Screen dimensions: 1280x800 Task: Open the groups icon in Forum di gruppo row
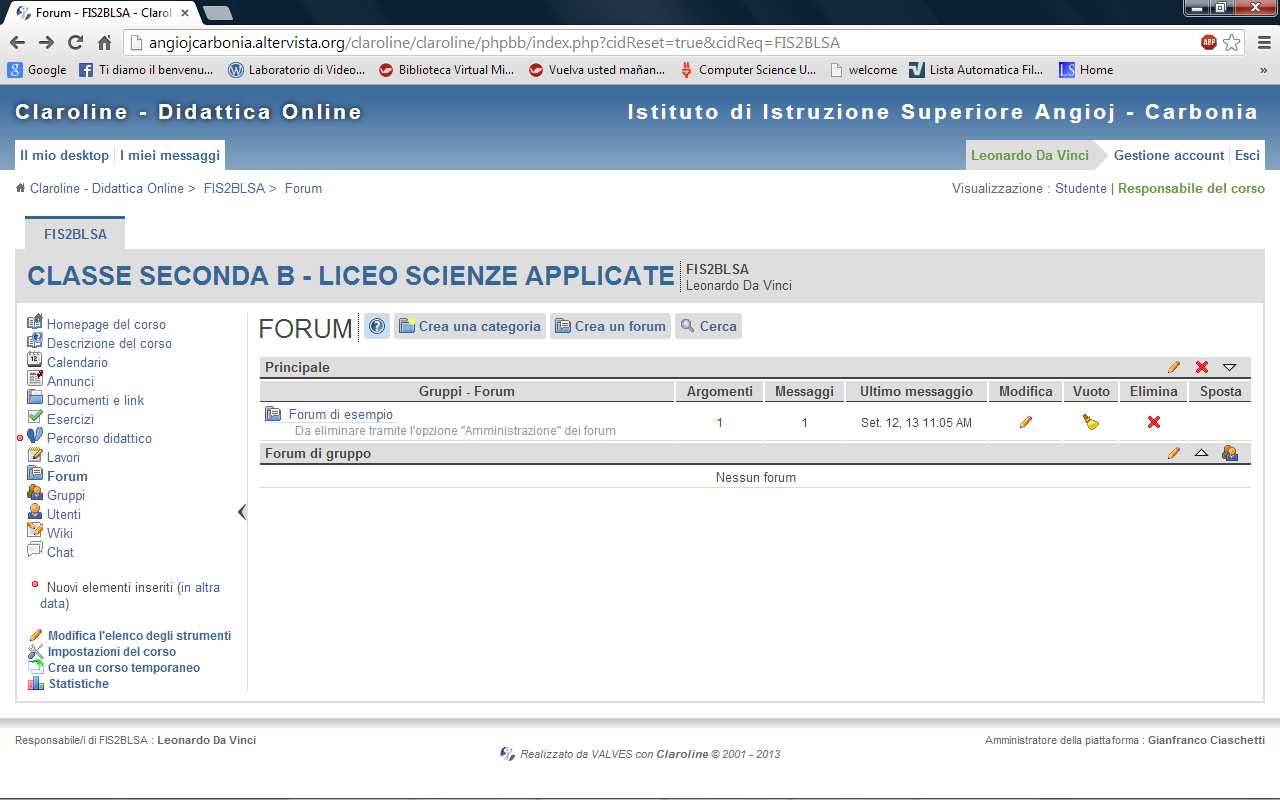[x=1230, y=453]
